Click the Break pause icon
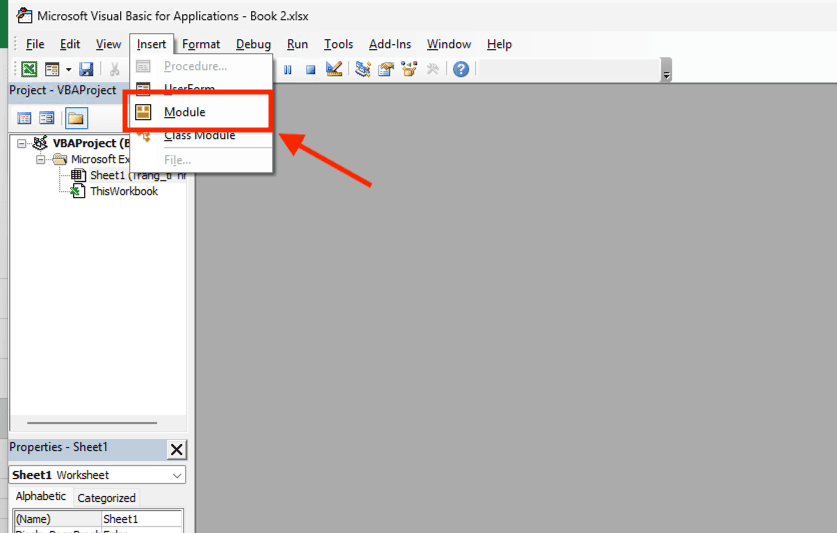Viewport: 837px width, 533px height. (288, 69)
